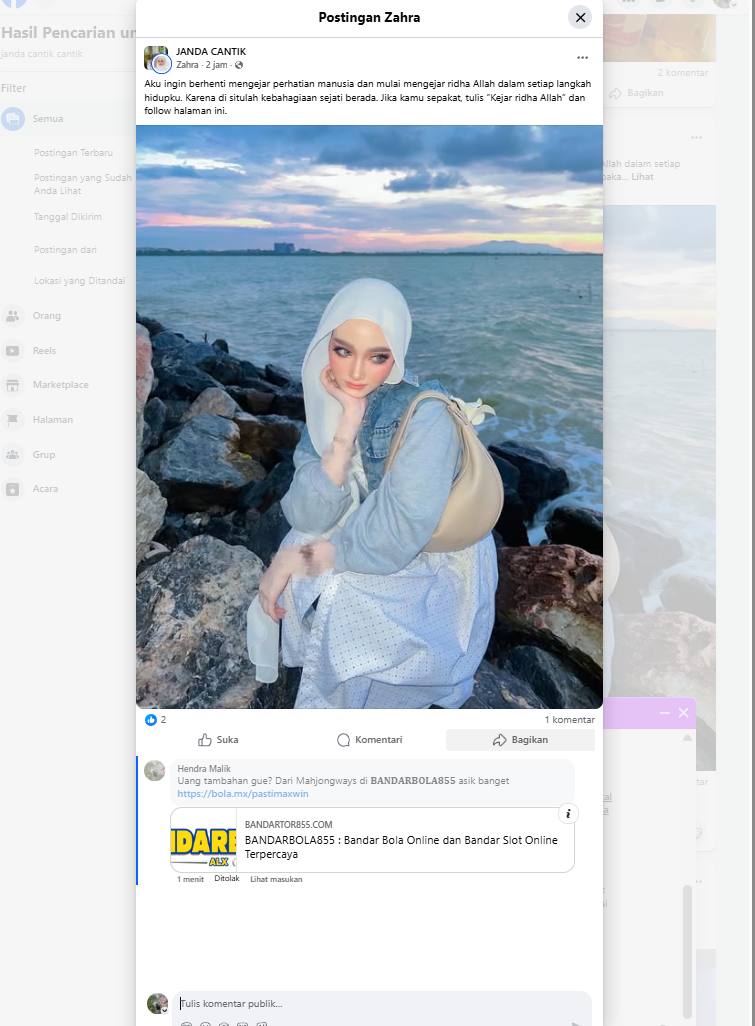Open the comment's '1 menit' timestamp
755x1026 pixels.
coord(190,879)
